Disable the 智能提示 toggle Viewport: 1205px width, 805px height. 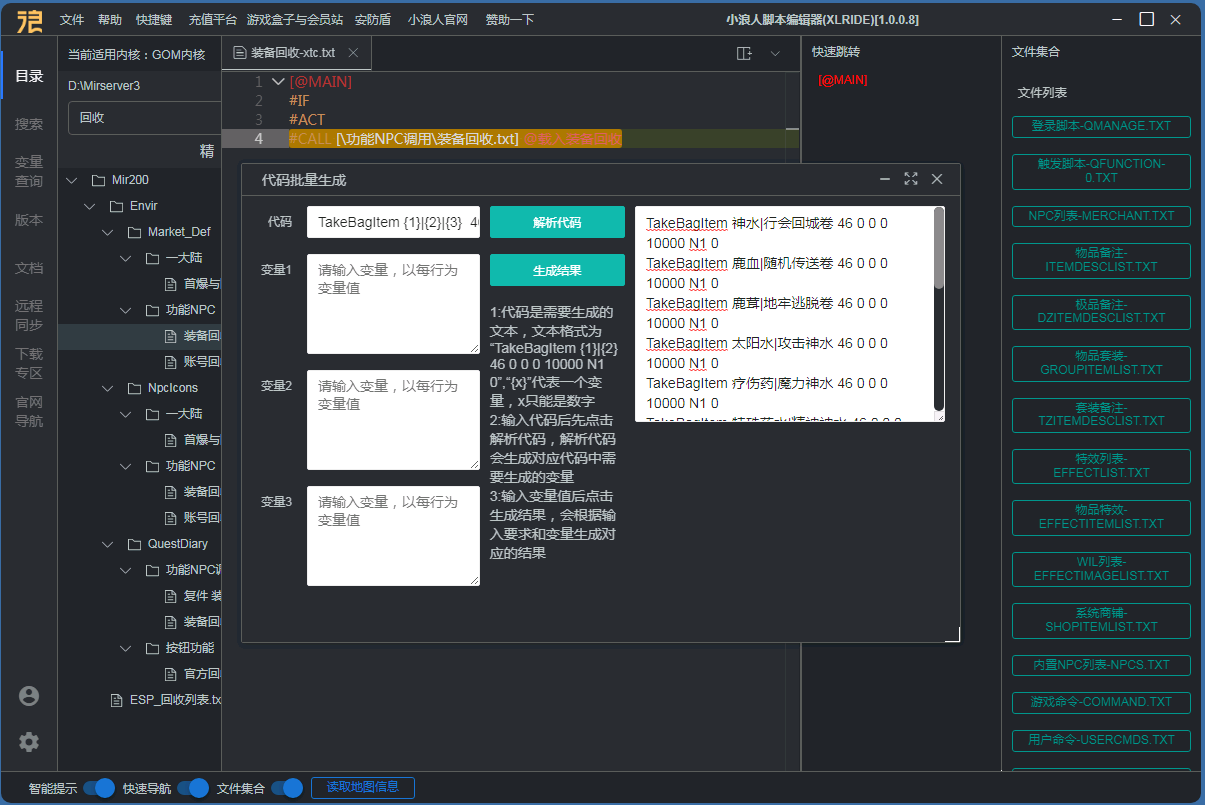click(x=99, y=788)
